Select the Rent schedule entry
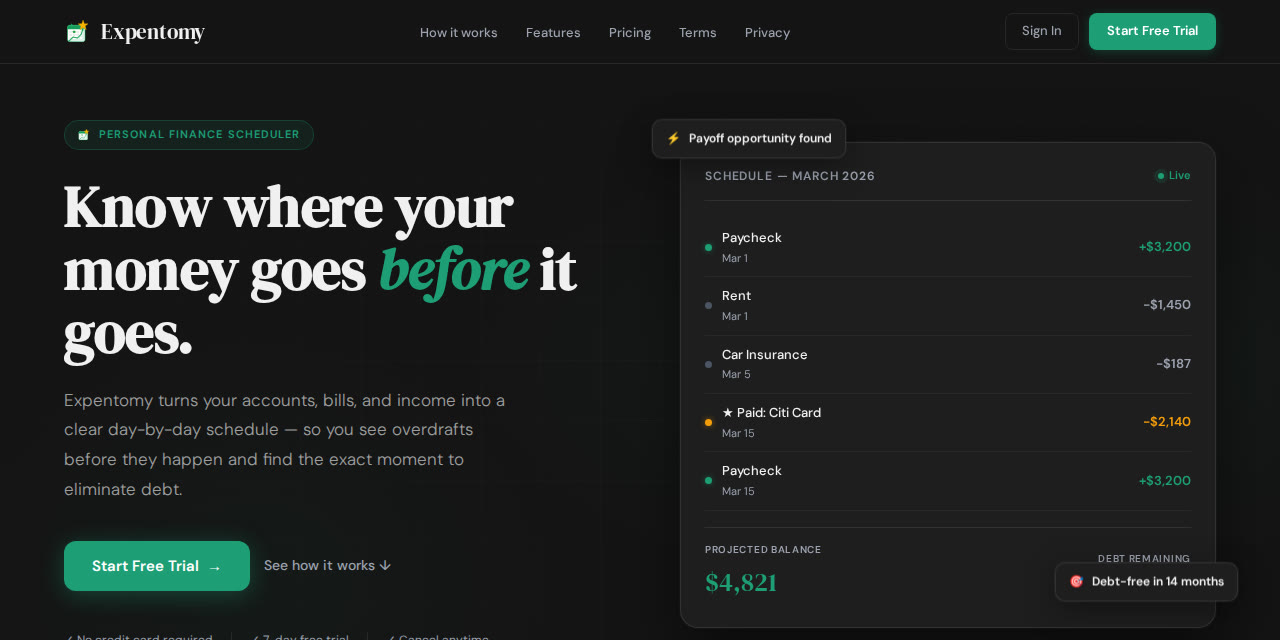Image resolution: width=1280 pixels, height=640 pixels. 948,305
